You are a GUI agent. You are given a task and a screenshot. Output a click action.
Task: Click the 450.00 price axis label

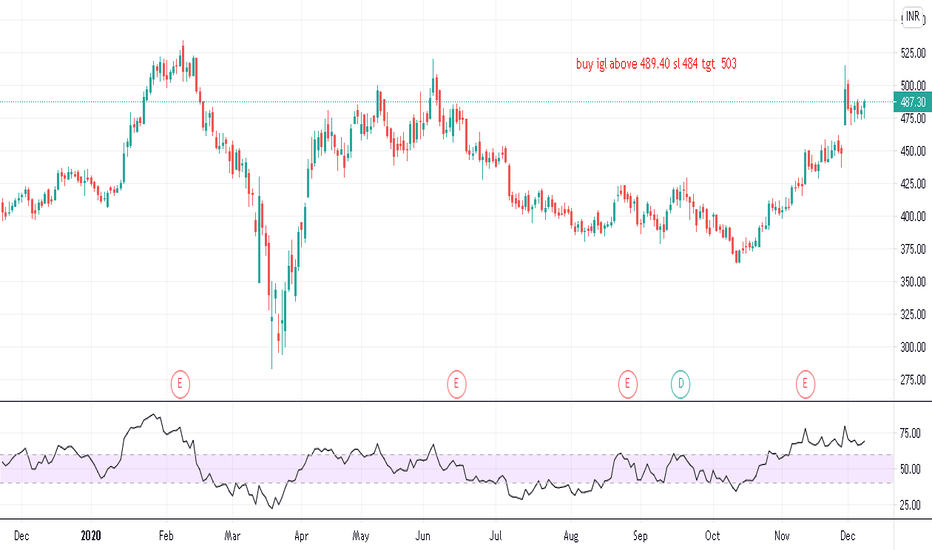pyautogui.click(x=913, y=151)
